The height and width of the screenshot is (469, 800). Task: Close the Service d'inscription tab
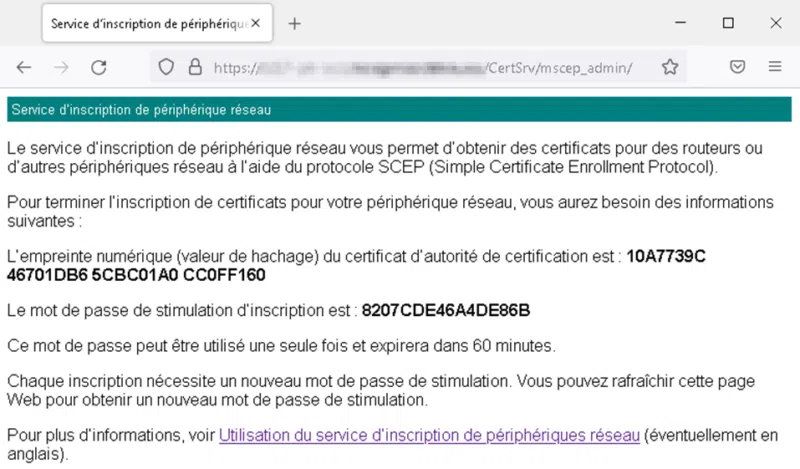pyautogui.click(x=256, y=23)
